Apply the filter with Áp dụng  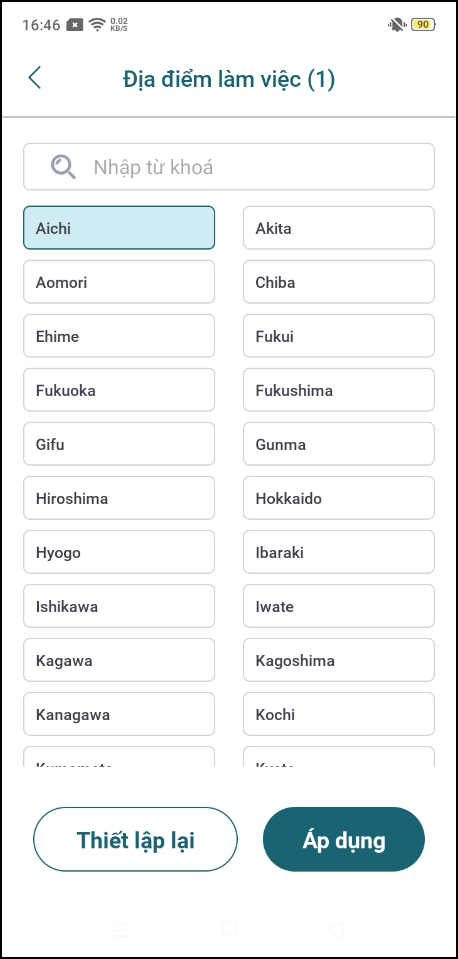pyautogui.click(x=344, y=839)
